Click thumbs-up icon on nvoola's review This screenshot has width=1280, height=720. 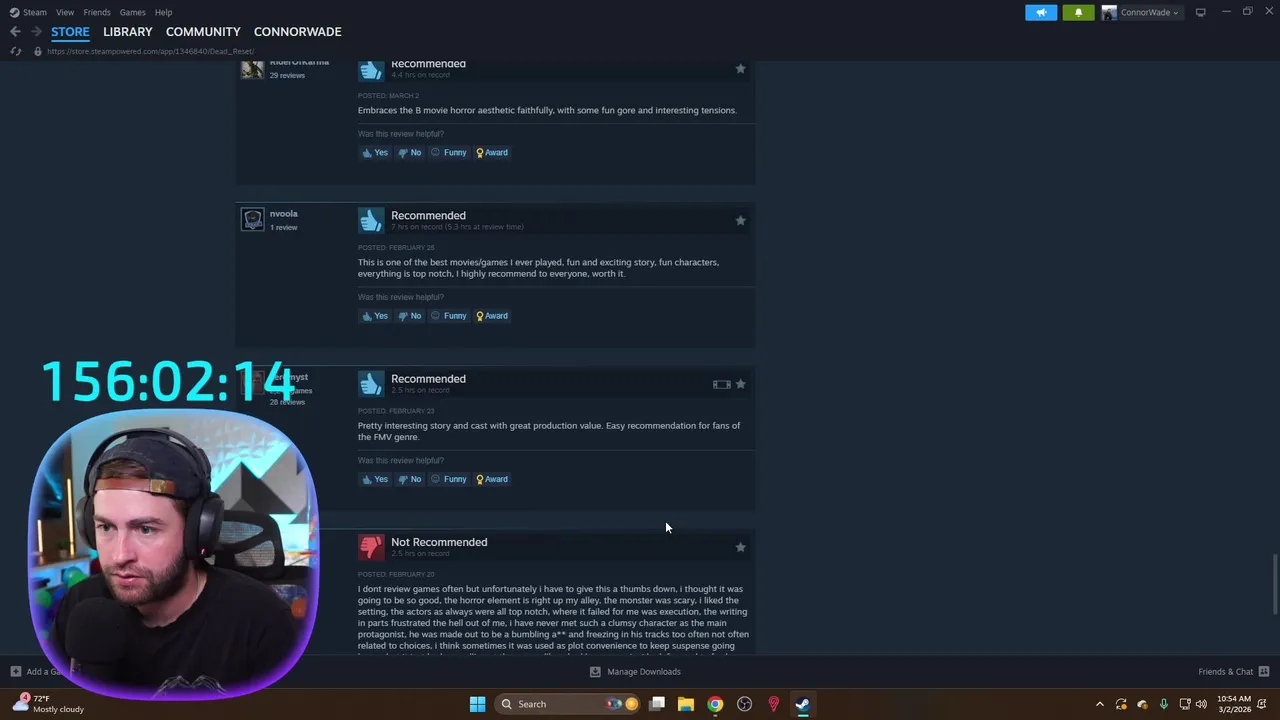(371, 220)
